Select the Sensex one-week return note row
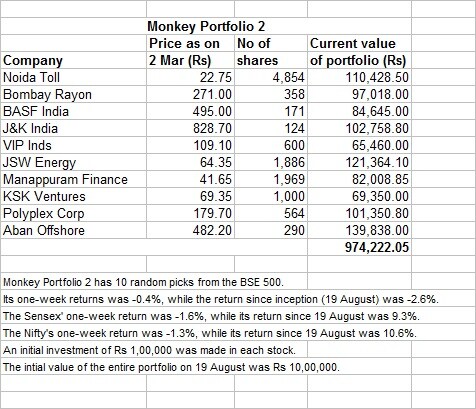The width and height of the screenshot is (476, 409). pyautogui.click(x=211, y=316)
